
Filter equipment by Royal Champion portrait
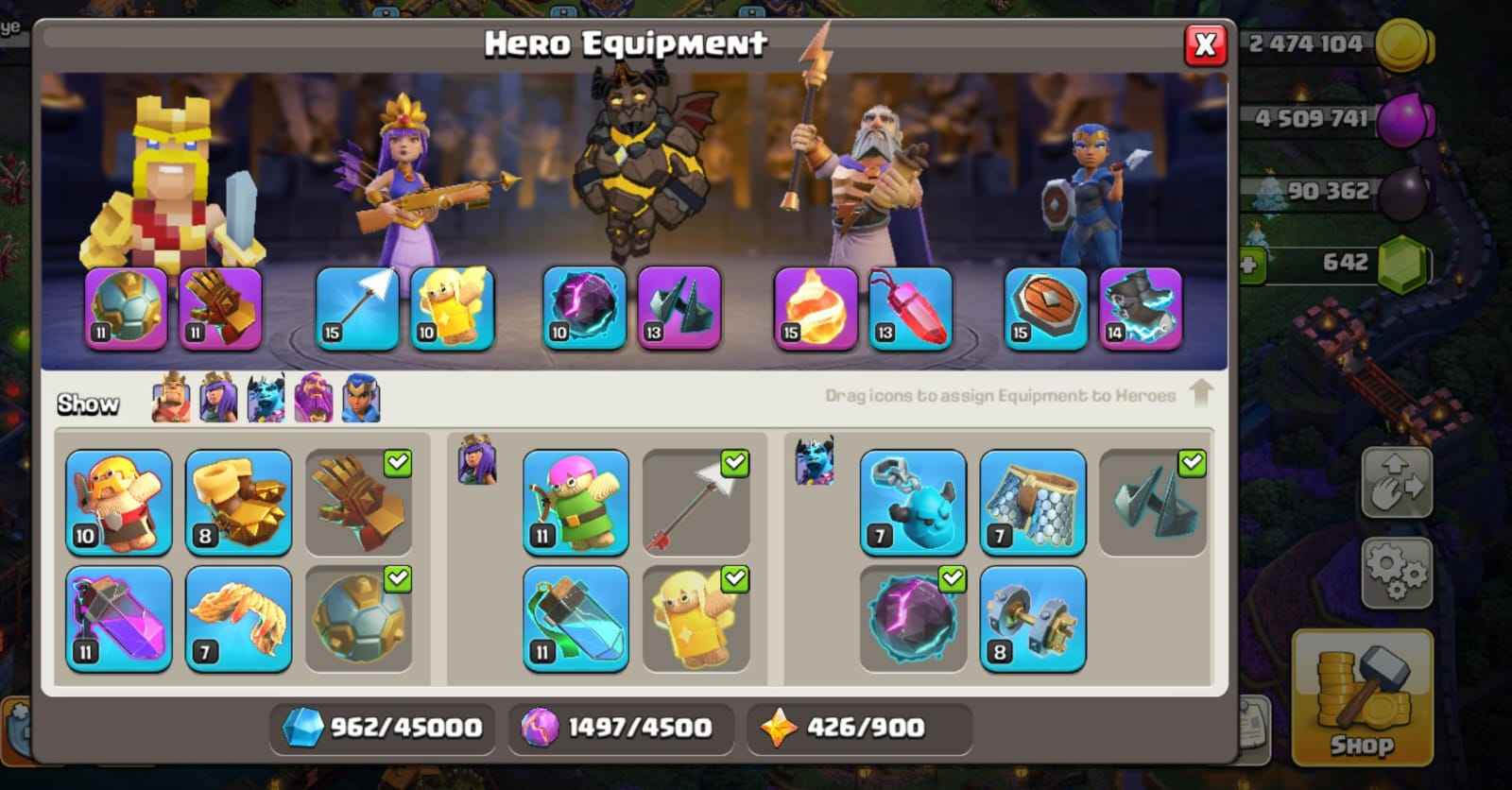360,397
